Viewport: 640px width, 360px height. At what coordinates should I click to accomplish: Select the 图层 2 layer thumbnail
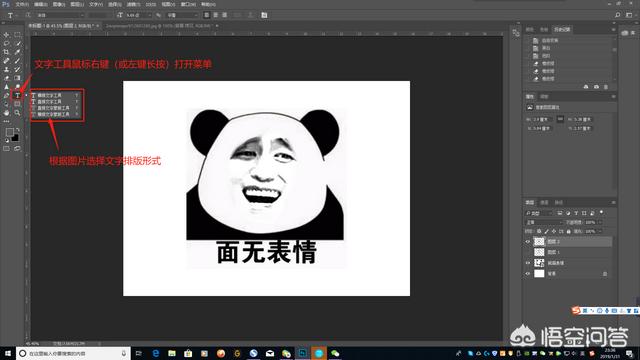point(539,242)
